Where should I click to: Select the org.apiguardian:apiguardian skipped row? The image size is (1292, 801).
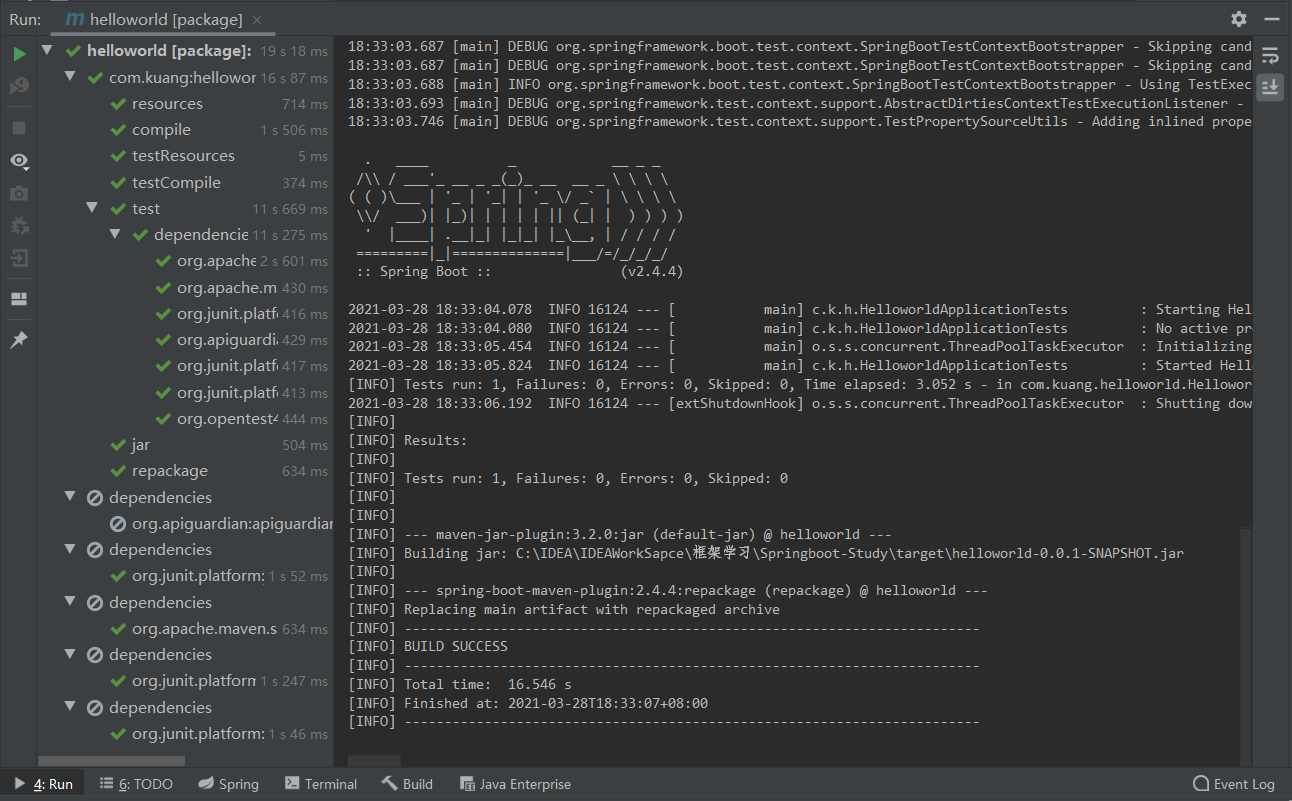point(185,523)
